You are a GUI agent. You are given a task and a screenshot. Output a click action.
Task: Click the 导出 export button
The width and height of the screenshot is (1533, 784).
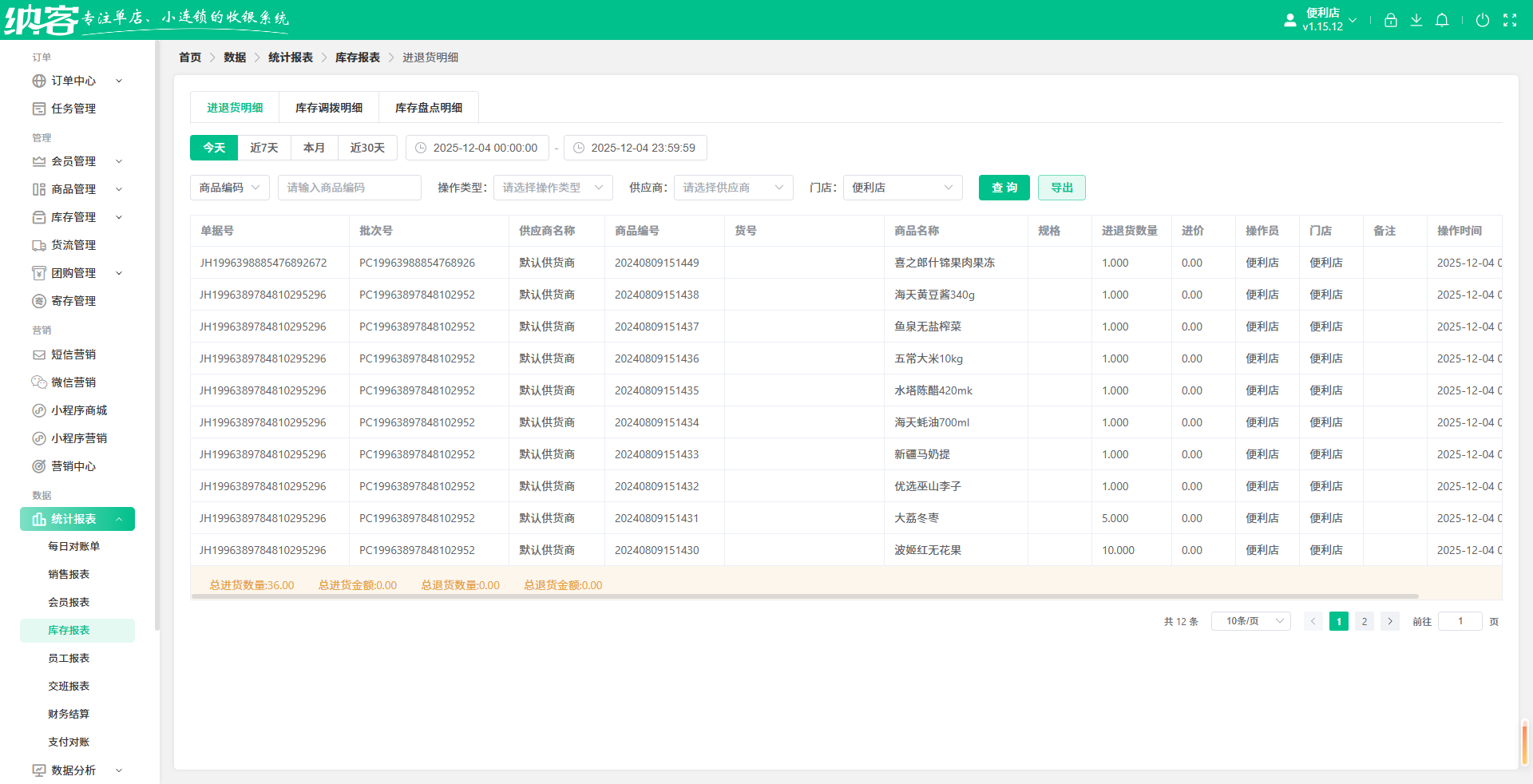point(1061,188)
